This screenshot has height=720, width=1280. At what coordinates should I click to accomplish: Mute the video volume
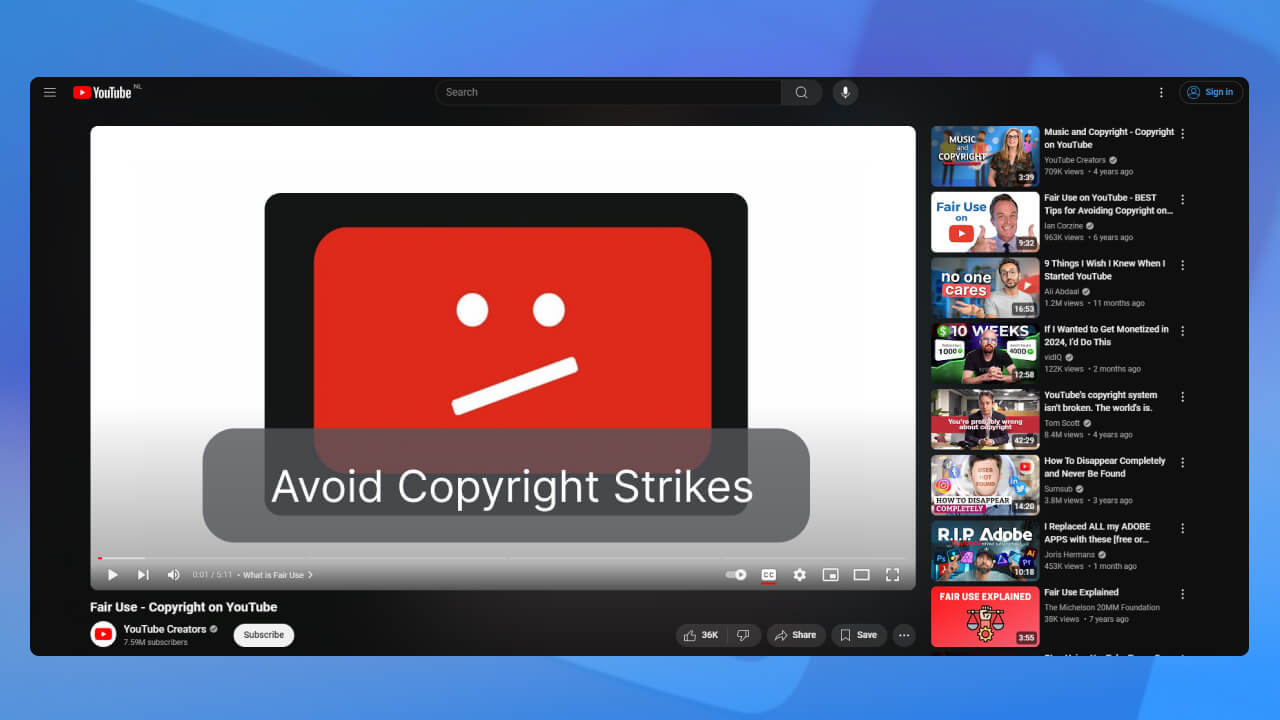(x=173, y=575)
